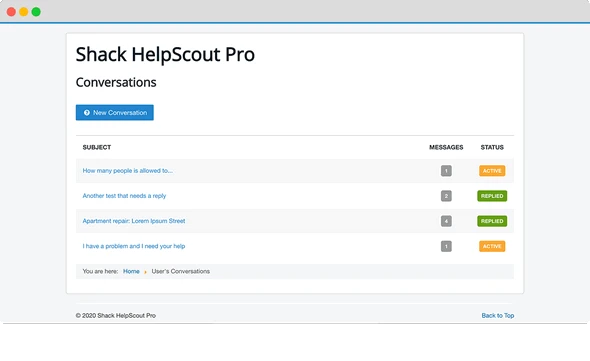Click message count badge for 'Apartment repair' row
This screenshot has width=590, height=361.
point(446,221)
